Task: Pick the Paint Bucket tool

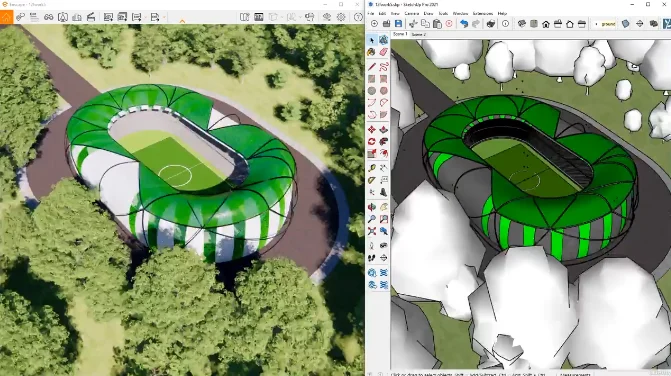Action: pos(371,52)
